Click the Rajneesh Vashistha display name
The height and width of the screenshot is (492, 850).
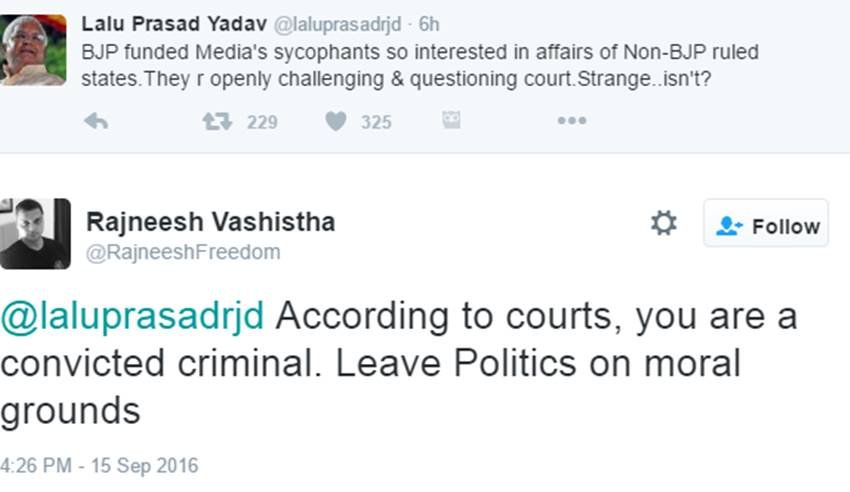click(210, 221)
